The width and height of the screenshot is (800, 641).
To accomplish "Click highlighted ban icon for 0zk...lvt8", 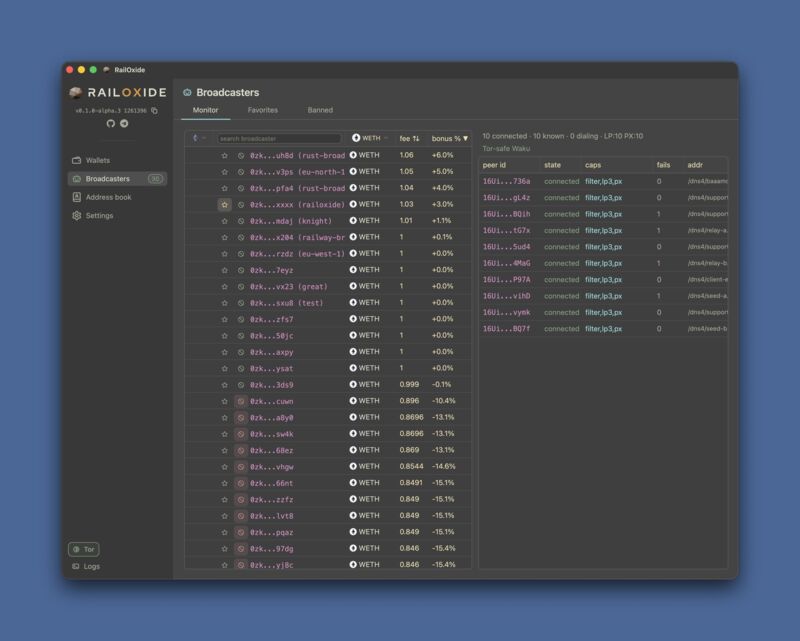I will click(241, 516).
